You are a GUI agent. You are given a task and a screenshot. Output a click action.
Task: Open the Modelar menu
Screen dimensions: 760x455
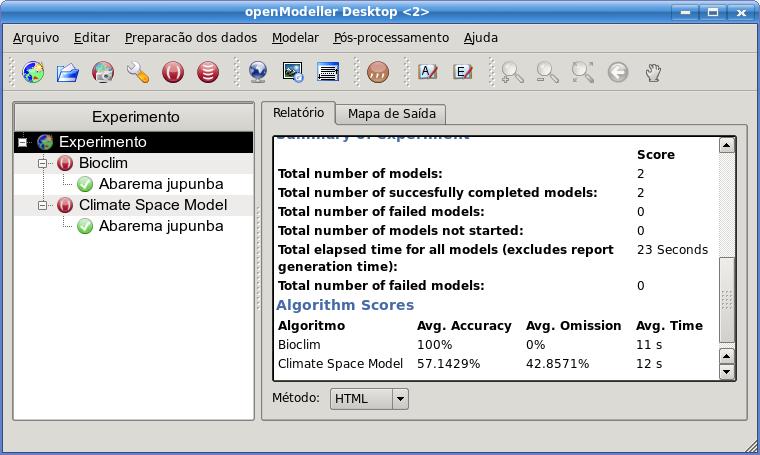[x=295, y=38]
